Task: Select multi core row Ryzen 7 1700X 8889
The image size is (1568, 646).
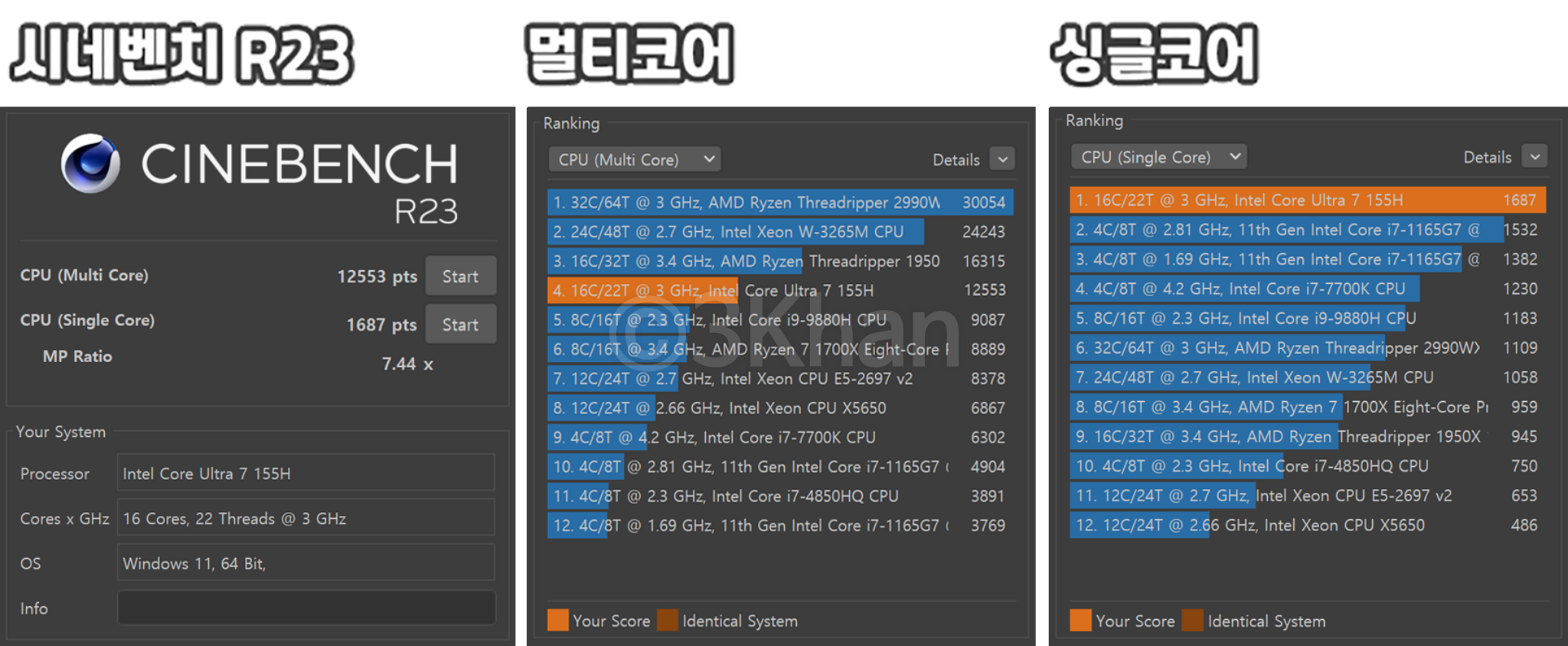Action: click(x=780, y=349)
